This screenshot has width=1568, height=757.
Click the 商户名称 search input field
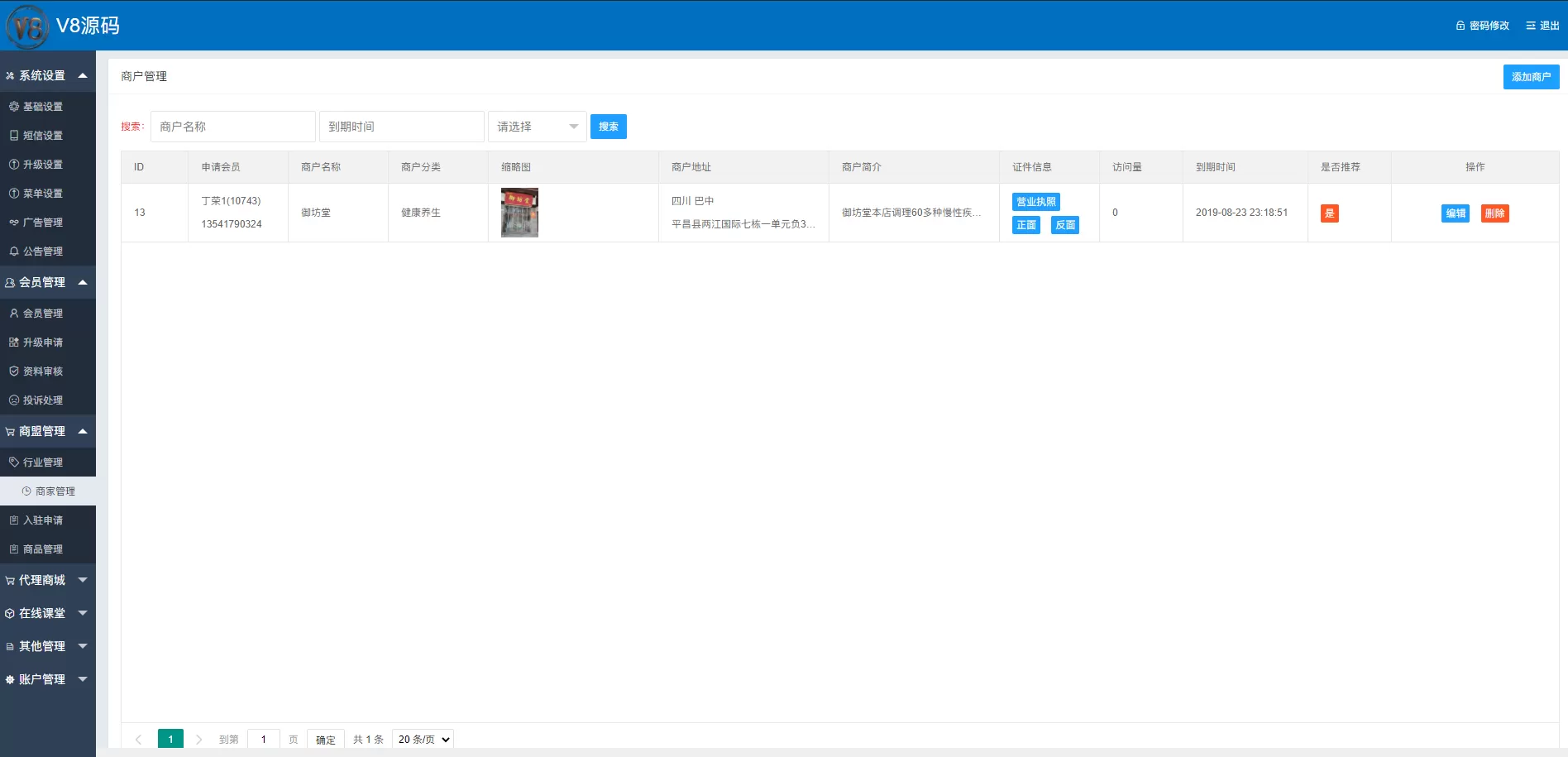pos(232,127)
